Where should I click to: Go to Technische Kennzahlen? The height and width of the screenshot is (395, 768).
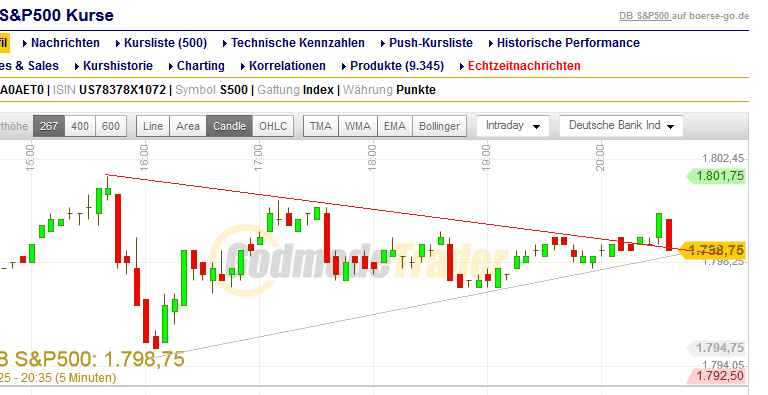[x=298, y=43]
